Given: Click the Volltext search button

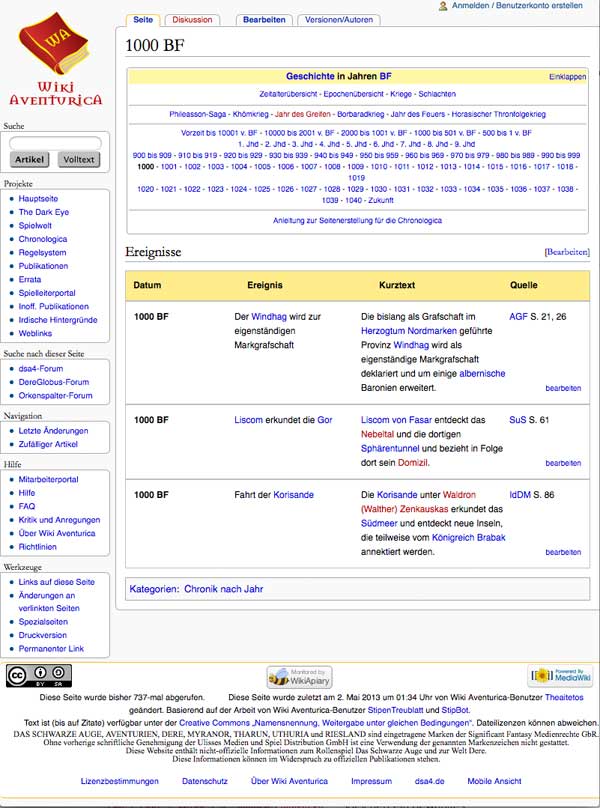Looking at the screenshot, I should point(79,159).
